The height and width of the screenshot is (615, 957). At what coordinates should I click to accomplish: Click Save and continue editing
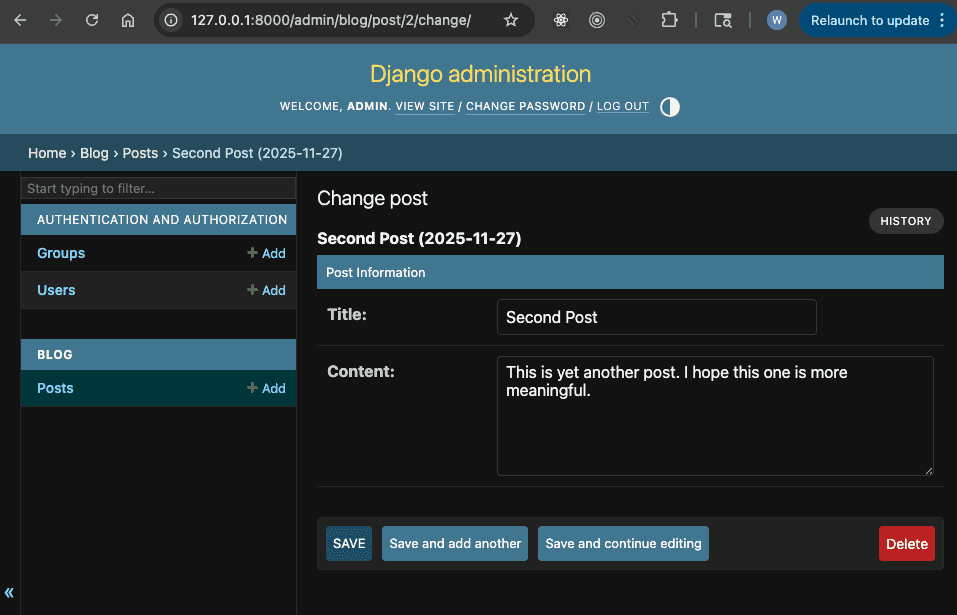(x=623, y=543)
